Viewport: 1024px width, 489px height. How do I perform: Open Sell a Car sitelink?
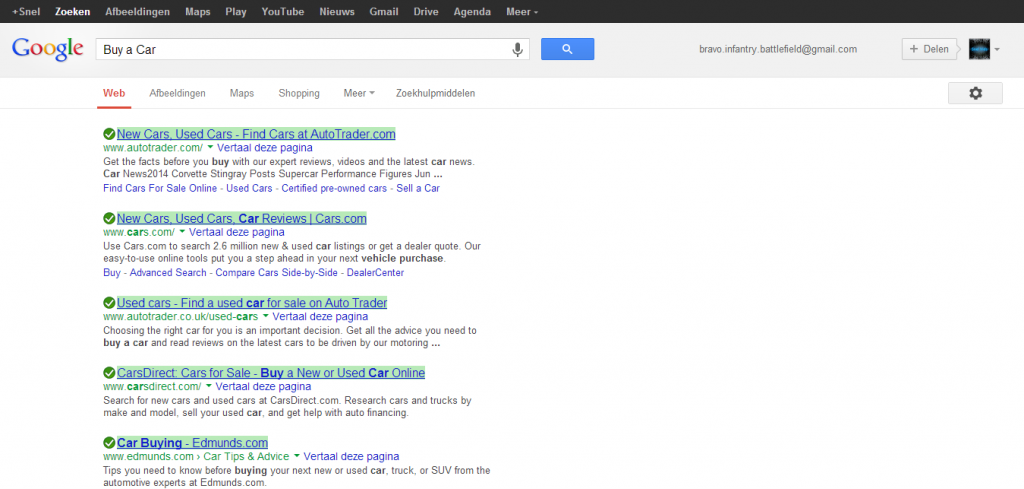pyautogui.click(x=418, y=188)
